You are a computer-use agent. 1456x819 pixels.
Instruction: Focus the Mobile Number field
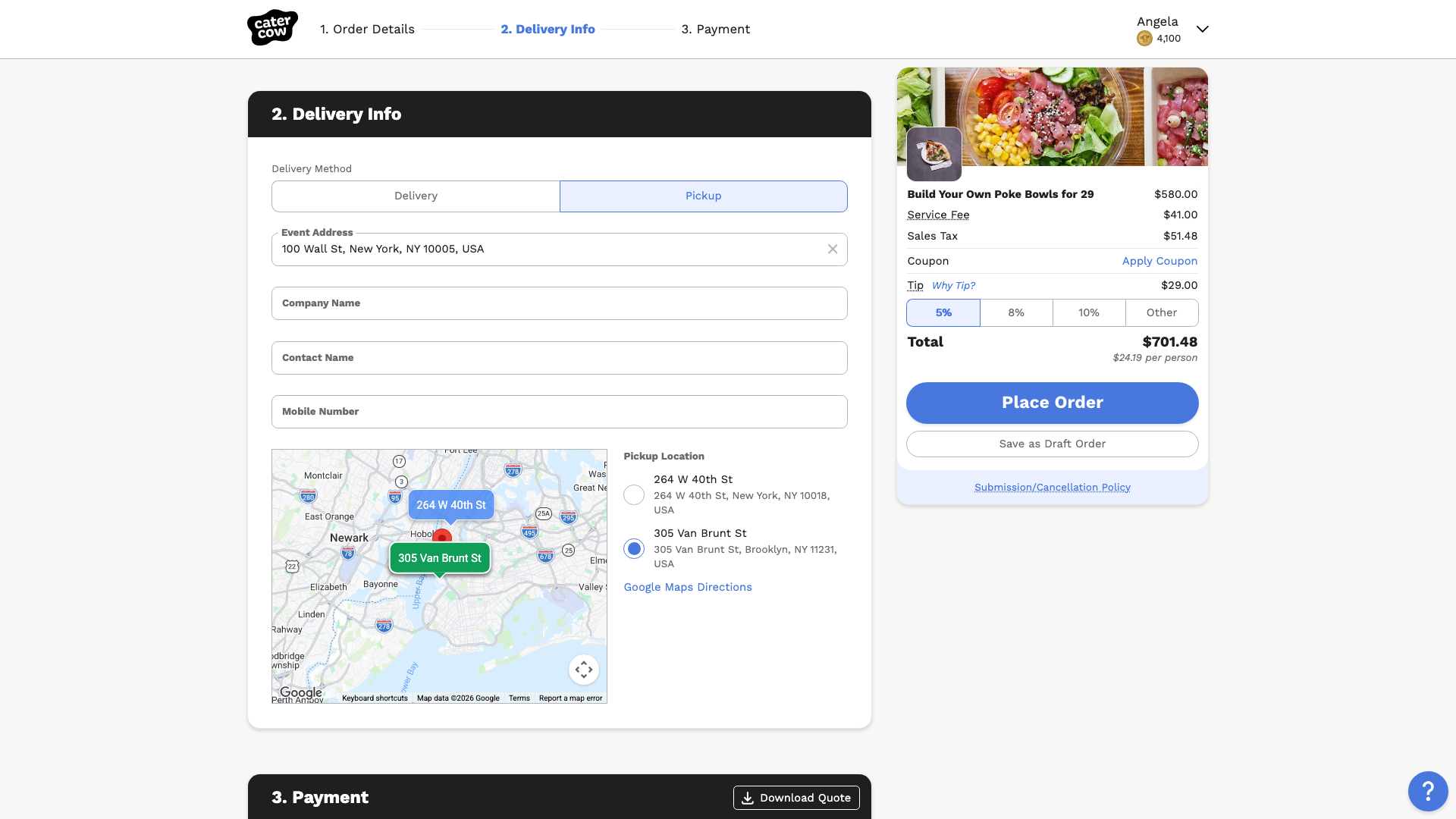[560, 412]
